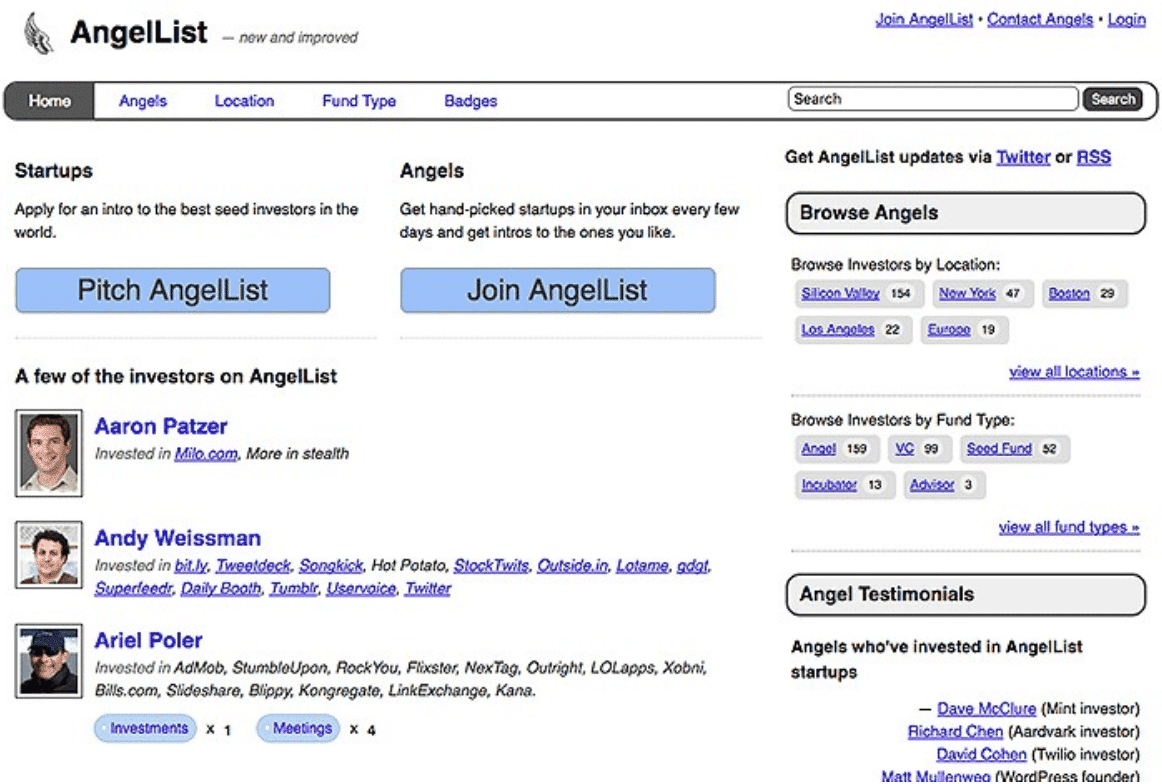Open the Location navigation item
The height and width of the screenshot is (784, 1162).
point(244,100)
